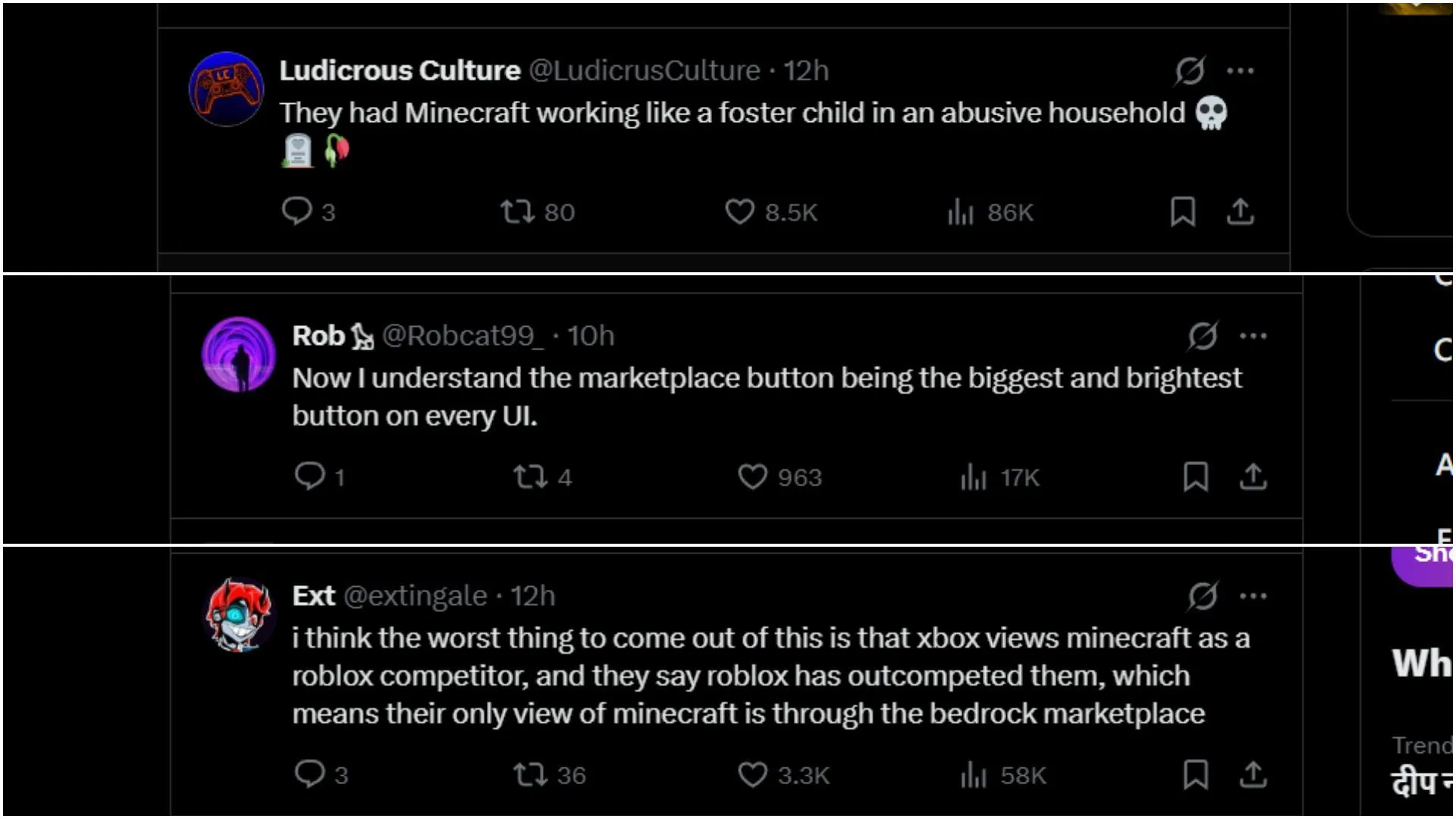The height and width of the screenshot is (819, 1456).
Task: View 58K views analytics on Ext's tweet
Action: pos(1003,774)
